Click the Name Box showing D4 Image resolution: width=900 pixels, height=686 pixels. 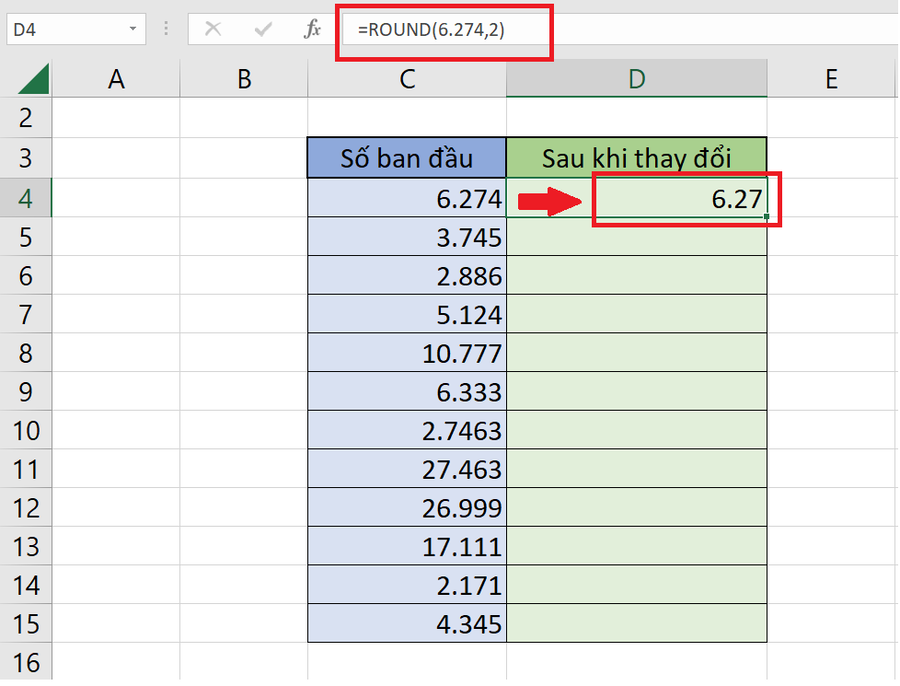coord(76,29)
